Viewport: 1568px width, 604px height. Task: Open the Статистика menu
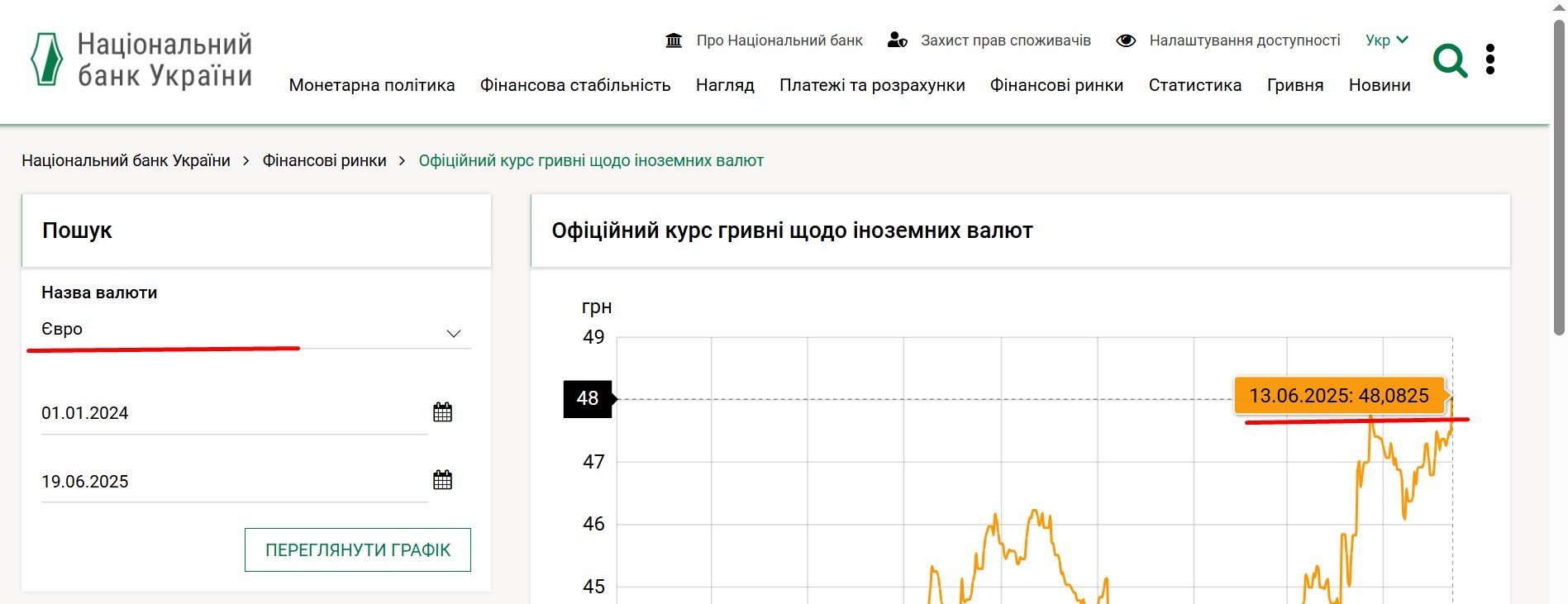coord(1195,85)
